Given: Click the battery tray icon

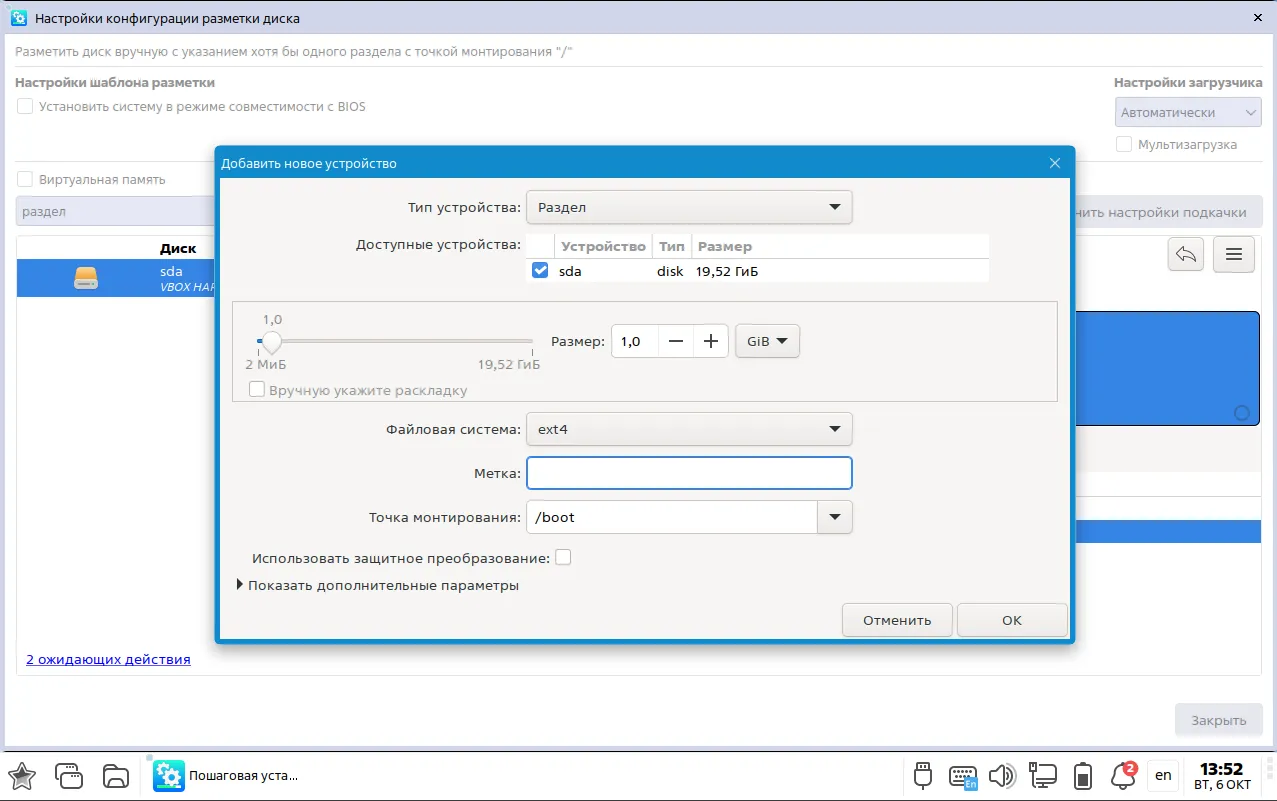Looking at the screenshot, I should point(1083,775).
